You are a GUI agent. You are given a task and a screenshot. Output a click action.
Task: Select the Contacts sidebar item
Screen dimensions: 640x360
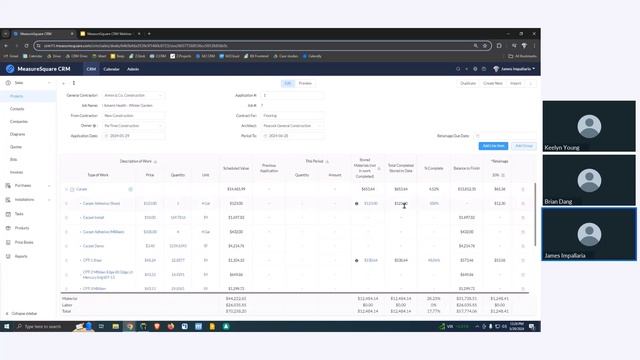(x=28, y=109)
